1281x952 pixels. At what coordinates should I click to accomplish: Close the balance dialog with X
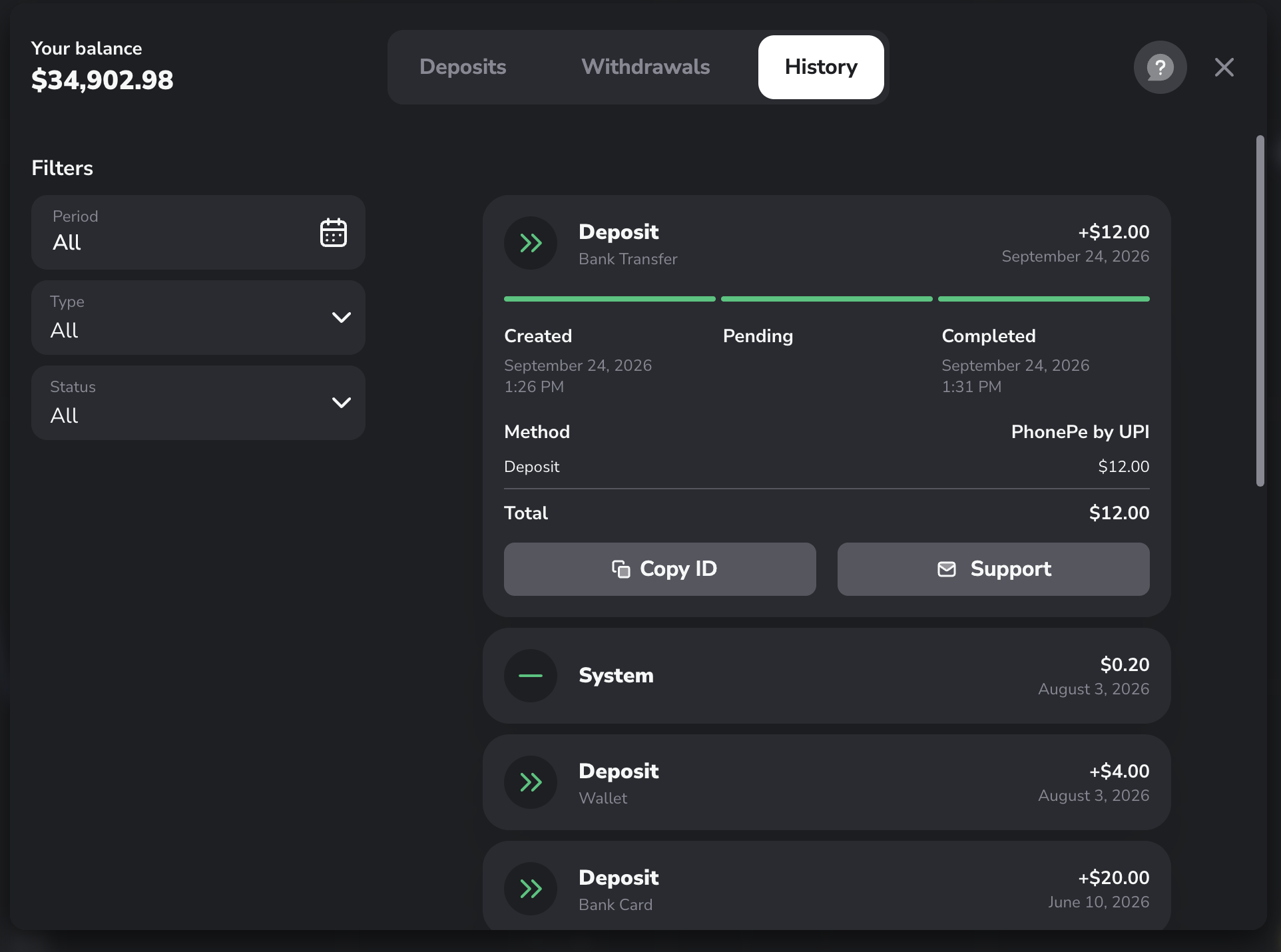[x=1224, y=67]
